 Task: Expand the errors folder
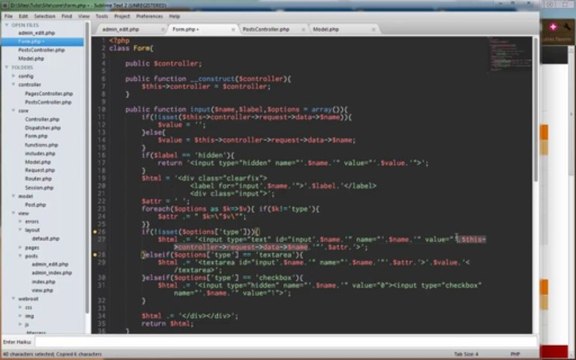[20, 222]
